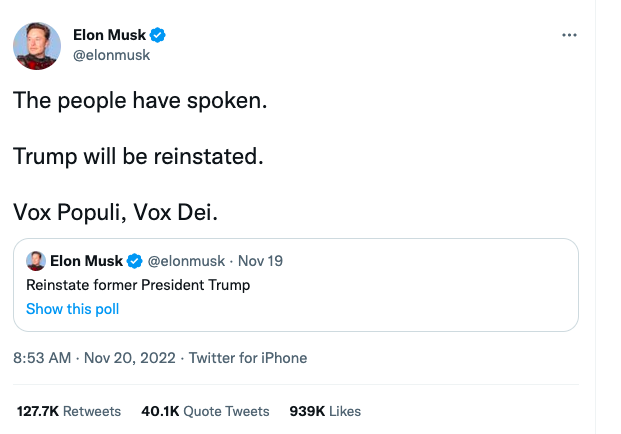Click the blue verified badge beside the author name
The image size is (621, 434).
click(x=158, y=36)
